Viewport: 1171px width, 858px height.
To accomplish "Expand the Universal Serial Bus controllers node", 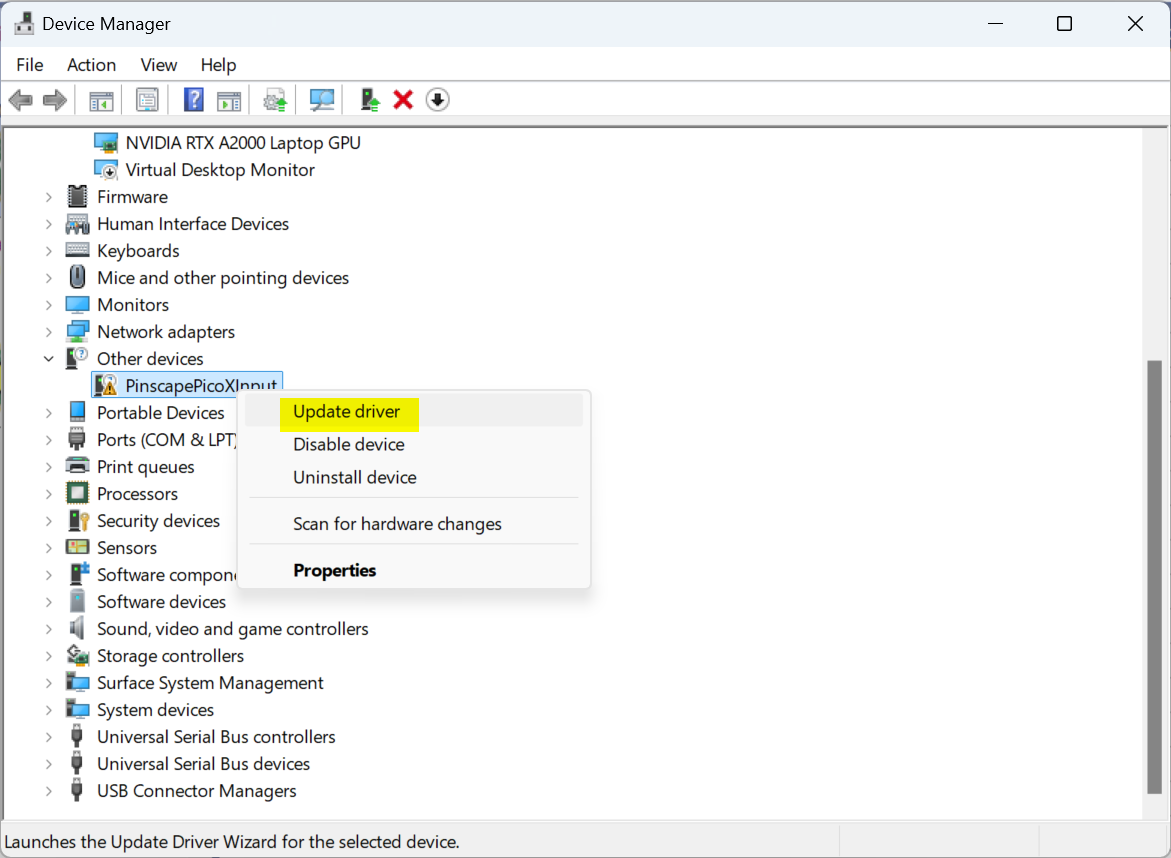I will point(49,737).
